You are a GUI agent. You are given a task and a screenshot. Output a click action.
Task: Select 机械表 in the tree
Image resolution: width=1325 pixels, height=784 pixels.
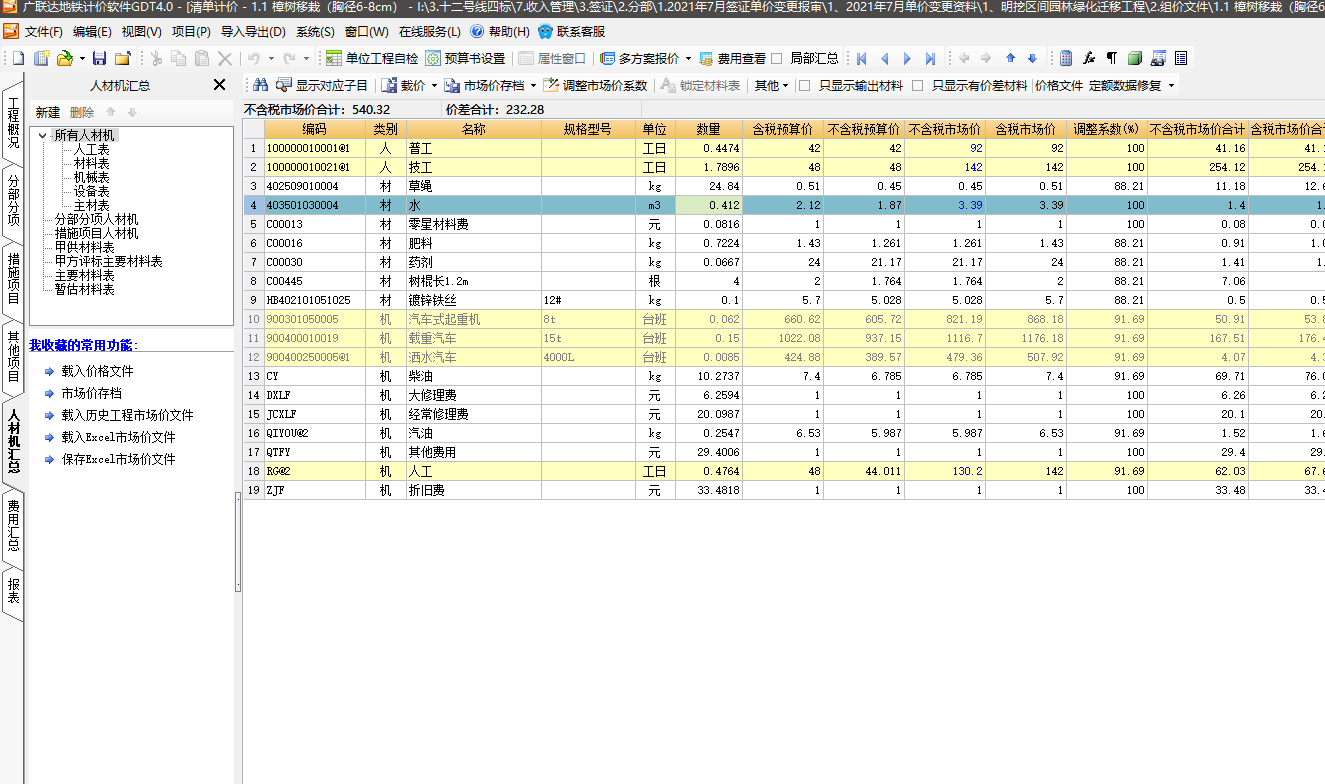coord(92,177)
